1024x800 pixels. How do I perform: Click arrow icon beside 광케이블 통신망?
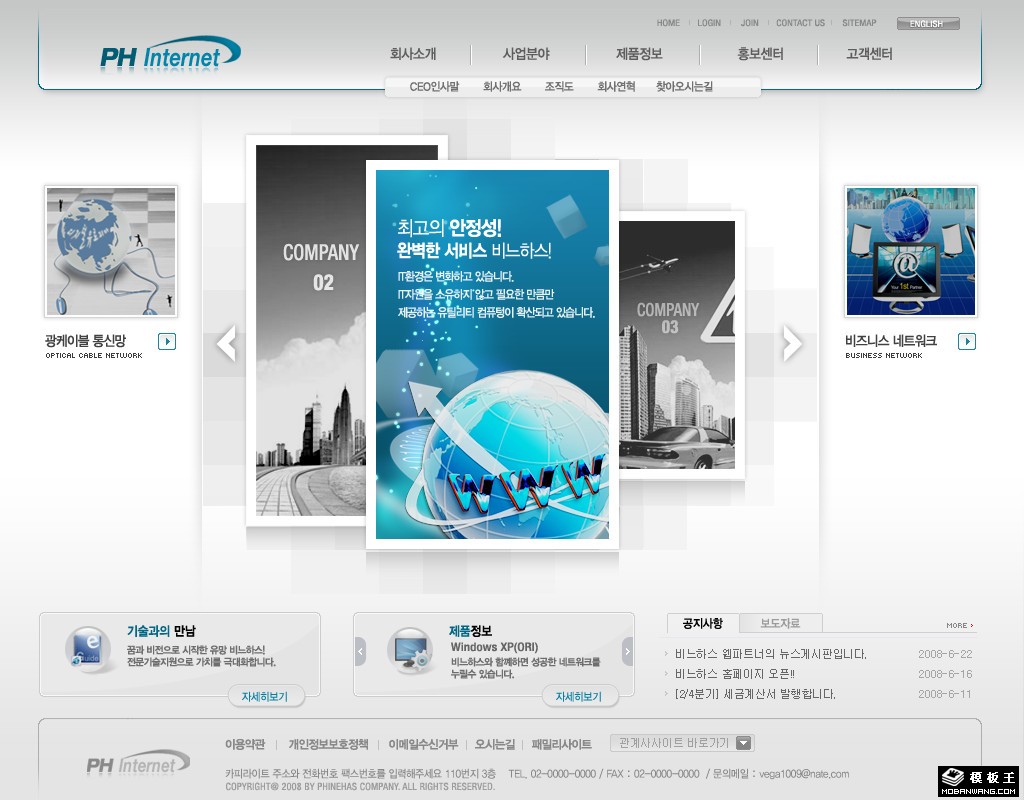167,341
